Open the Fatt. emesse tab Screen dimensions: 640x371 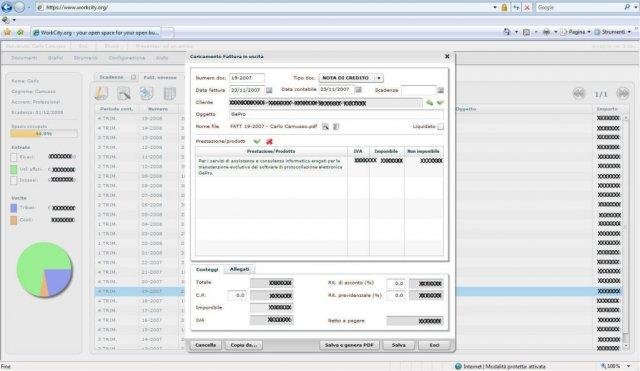pyautogui.click(x=160, y=77)
